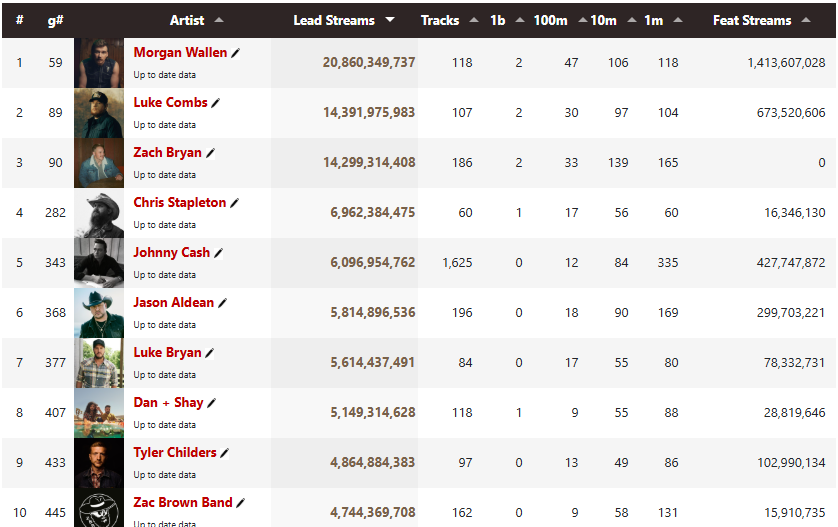Select Johnny Cash track count 1,625
838x527 pixels.
(x=457, y=262)
